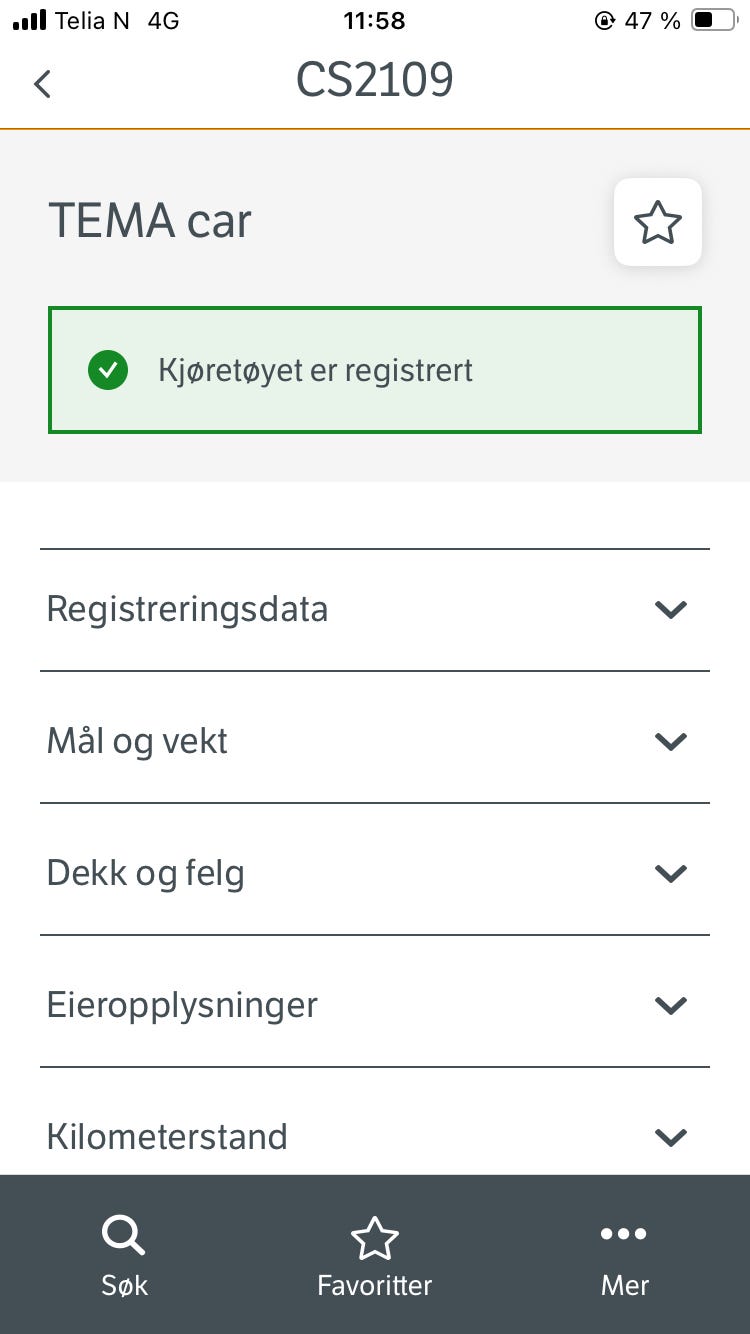The width and height of the screenshot is (750, 1334).
Task: Tap the Søk magnifying glass icon
Action: click(123, 1237)
